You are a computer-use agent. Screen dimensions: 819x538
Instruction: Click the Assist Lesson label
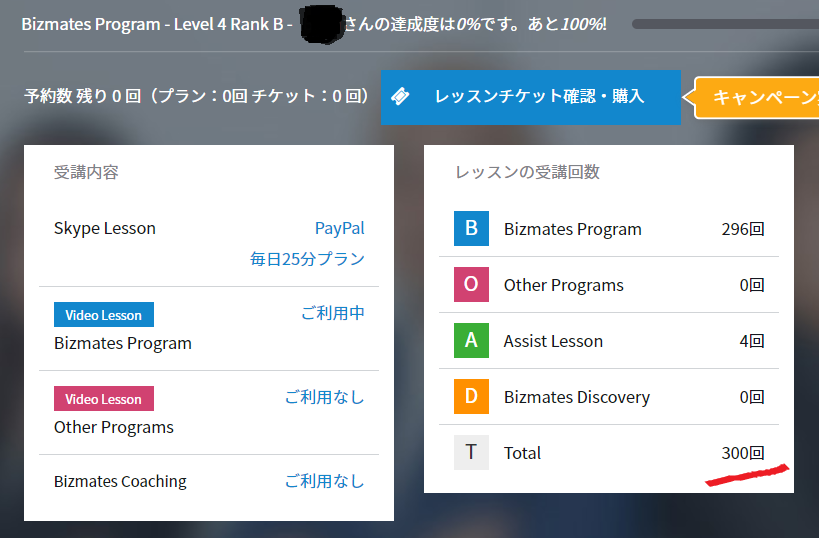tap(553, 341)
